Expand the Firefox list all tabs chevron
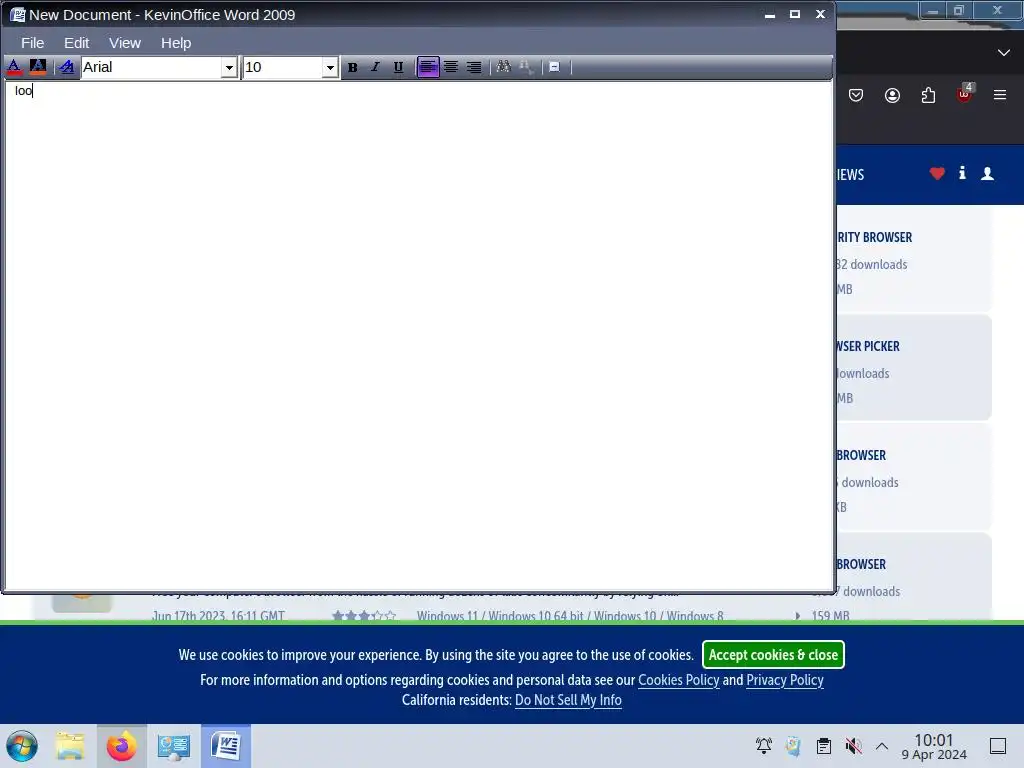This screenshot has height=768, width=1024. coord(1004,52)
